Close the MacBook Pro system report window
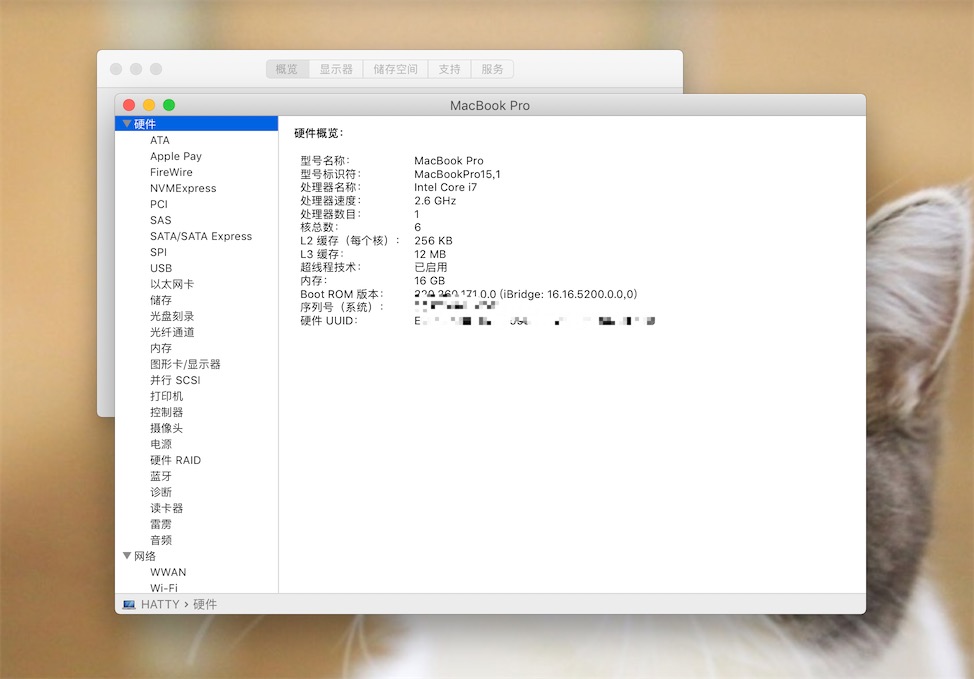The image size is (974, 679). (129, 106)
